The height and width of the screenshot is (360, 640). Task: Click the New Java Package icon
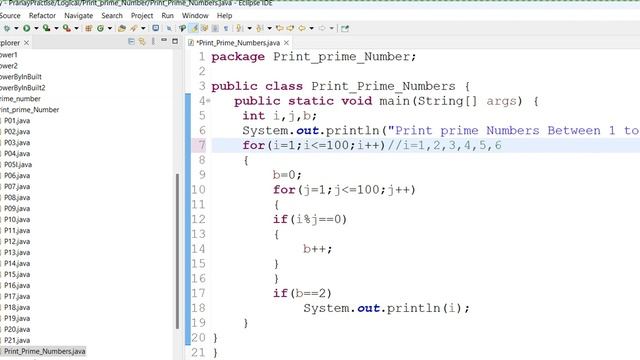88,28
